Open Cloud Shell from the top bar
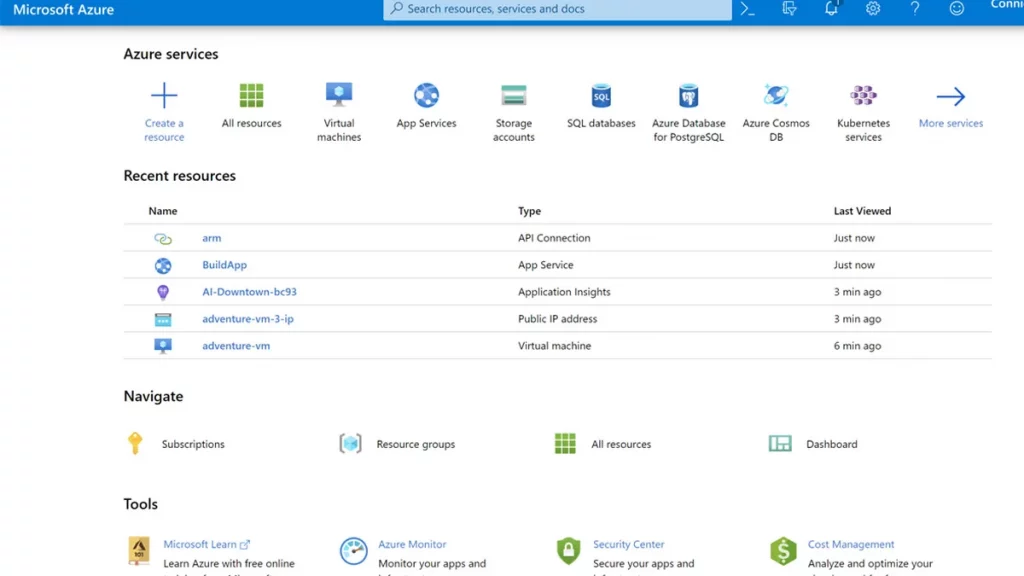 pyautogui.click(x=747, y=9)
